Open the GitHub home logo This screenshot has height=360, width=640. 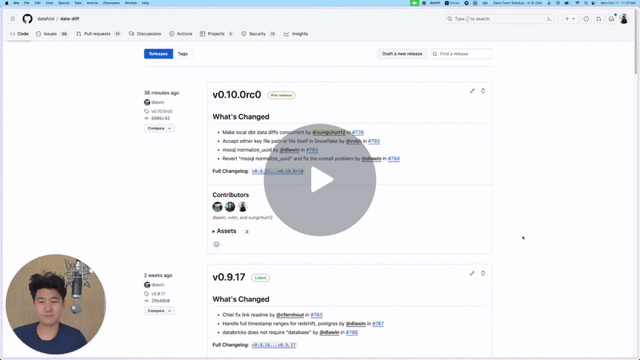(27, 19)
